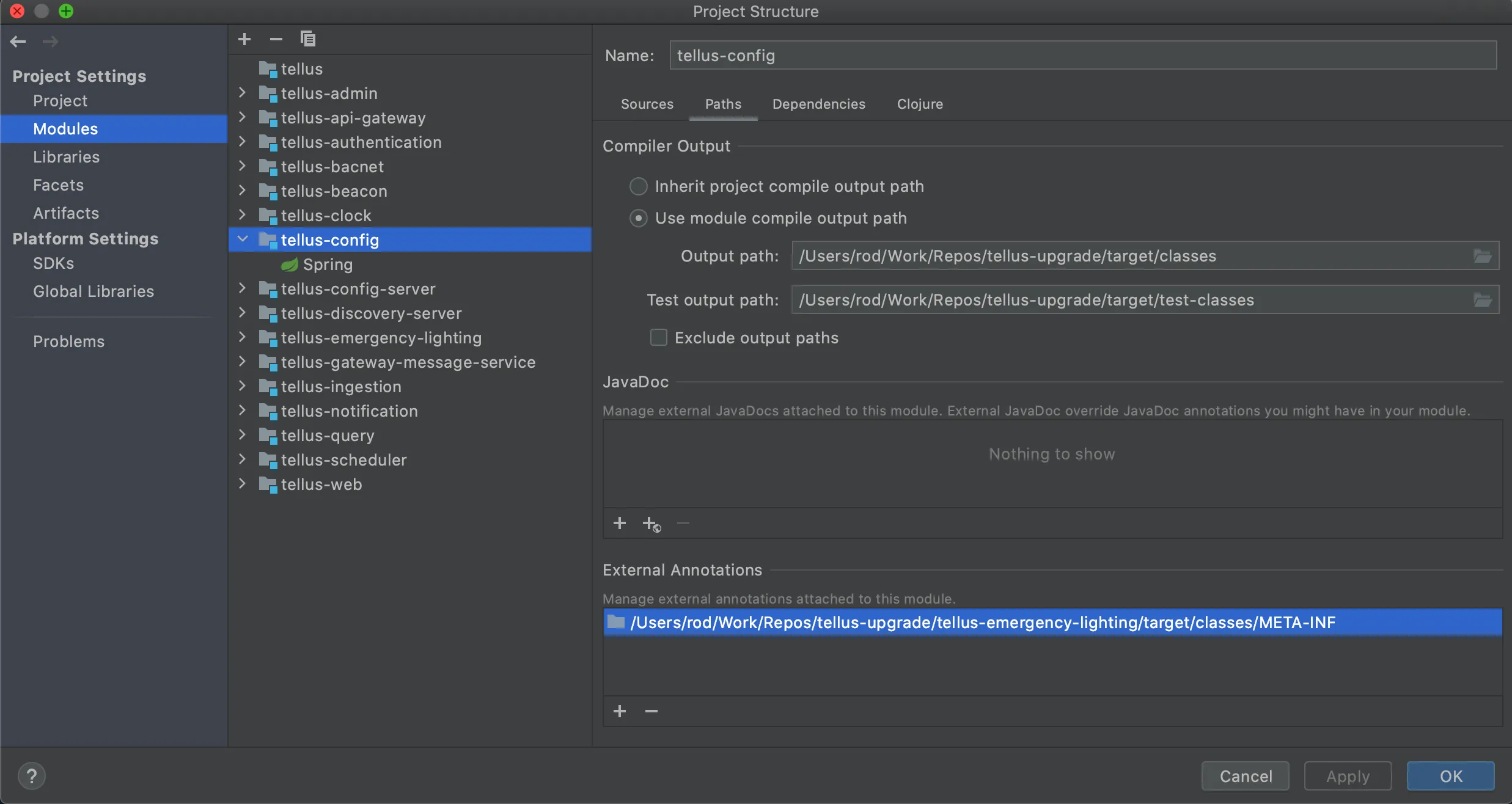The image size is (1512, 804).
Task: Enable Exclude output paths checkbox
Action: point(659,338)
